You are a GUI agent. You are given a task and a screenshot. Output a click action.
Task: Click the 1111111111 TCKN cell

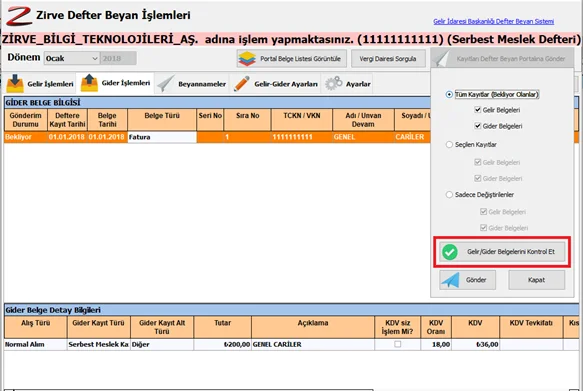coord(302,137)
